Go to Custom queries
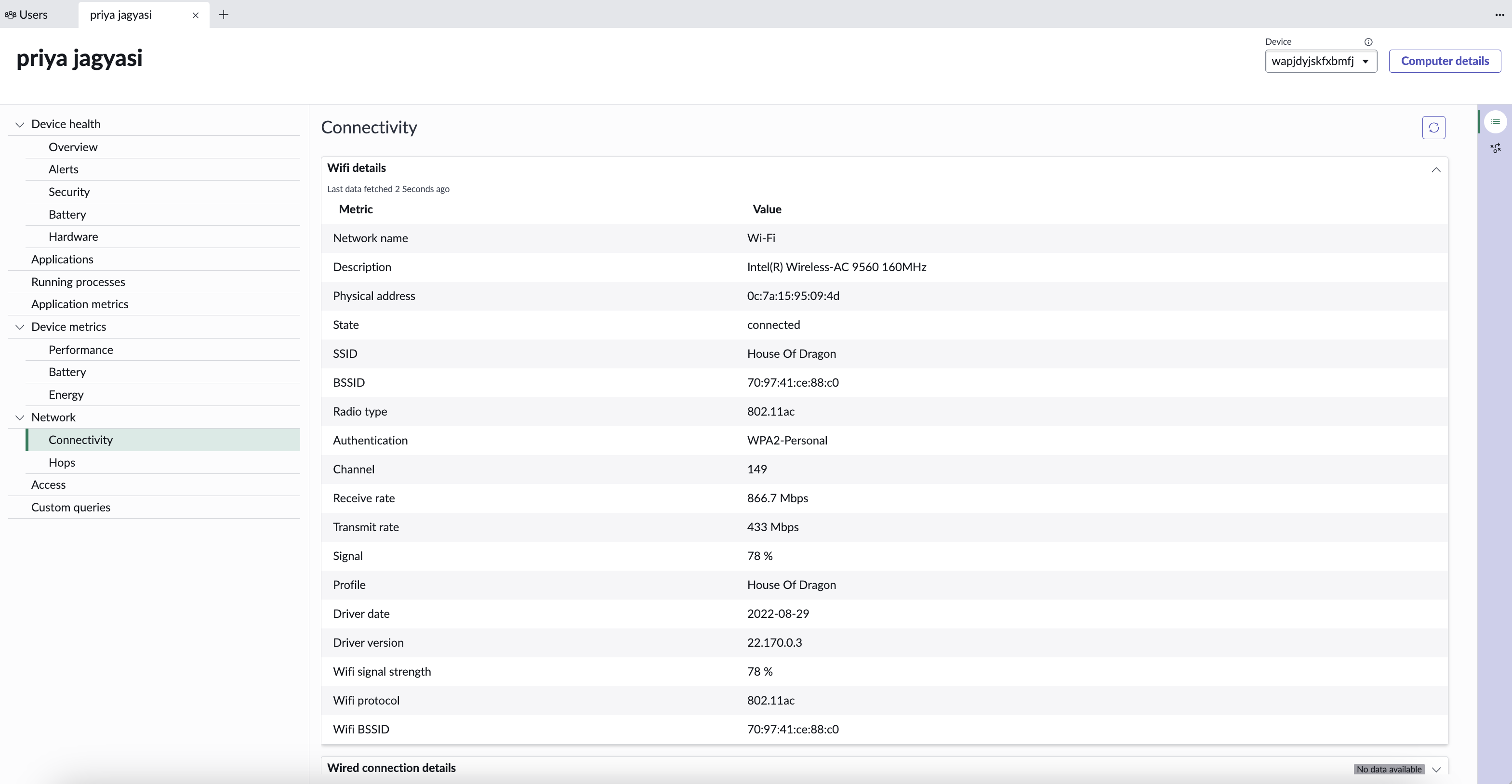 pos(71,507)
